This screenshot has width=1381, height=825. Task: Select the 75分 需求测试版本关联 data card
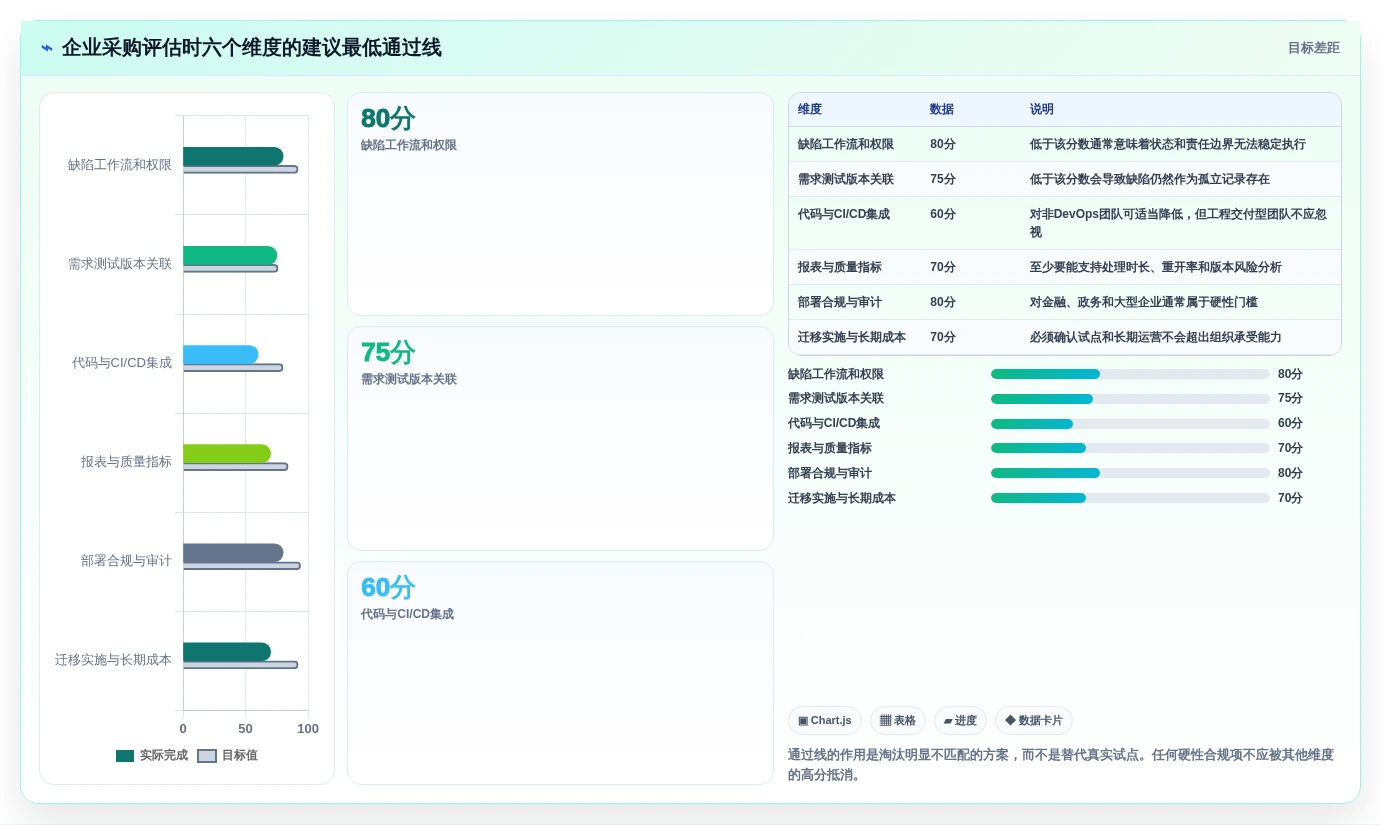[560, 438]
